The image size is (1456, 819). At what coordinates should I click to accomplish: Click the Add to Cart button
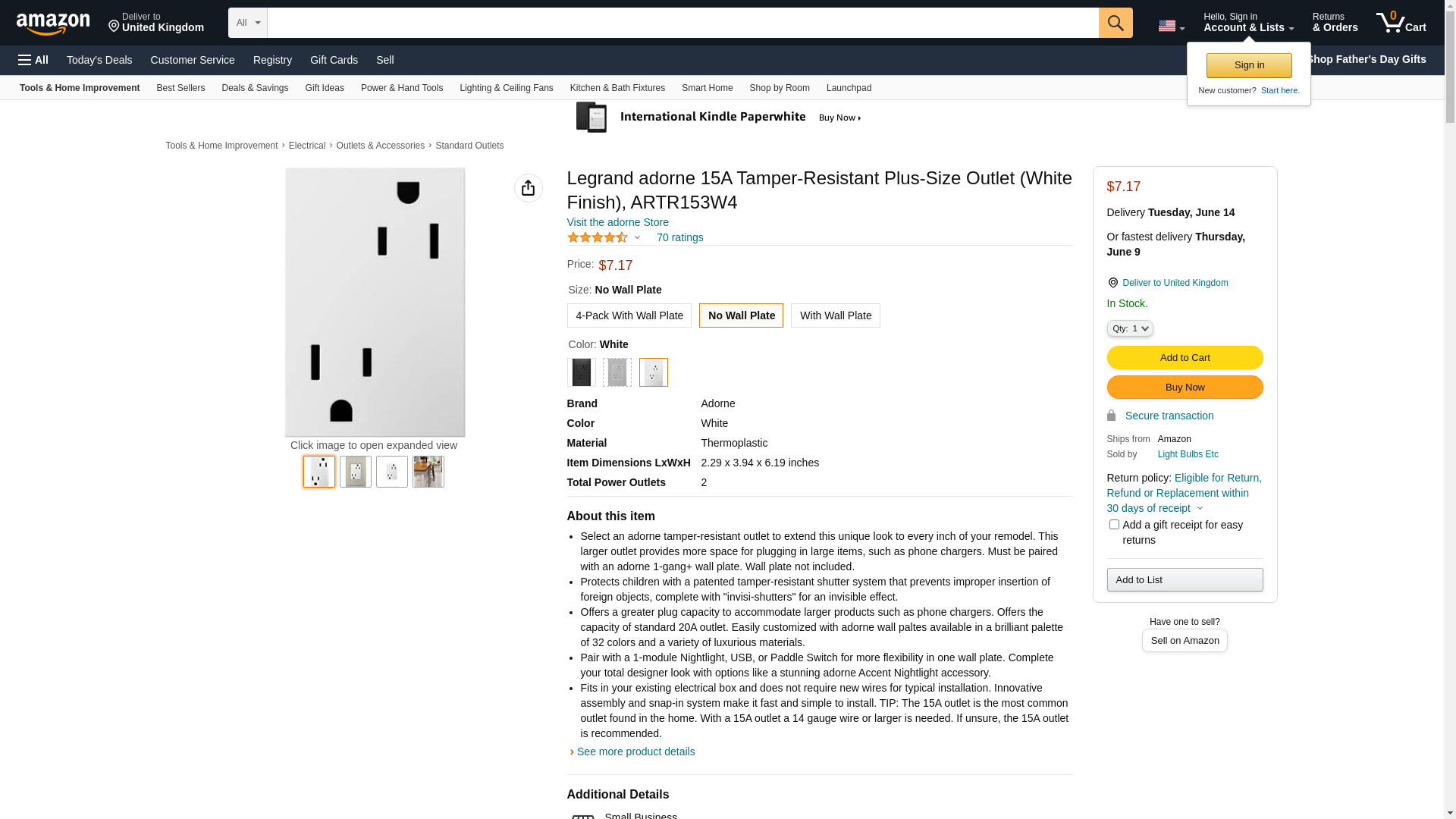coord(1185,358)
